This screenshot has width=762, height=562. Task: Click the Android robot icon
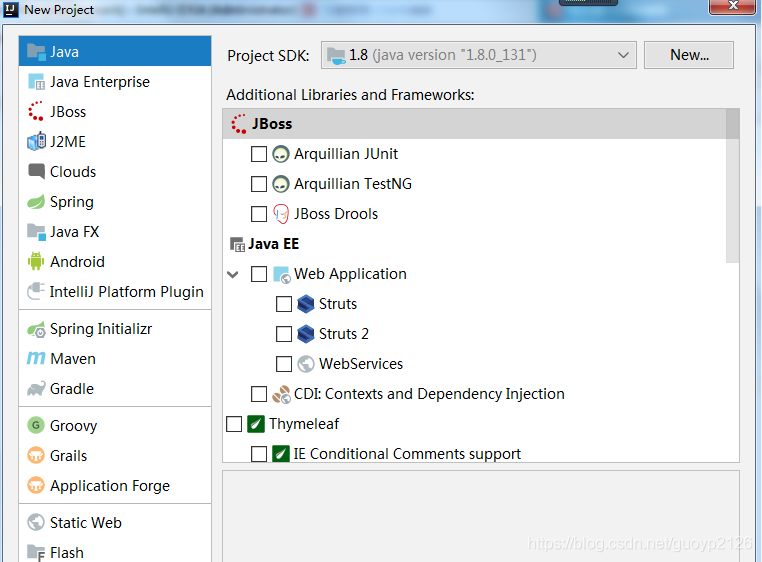(x=36, y=262)
